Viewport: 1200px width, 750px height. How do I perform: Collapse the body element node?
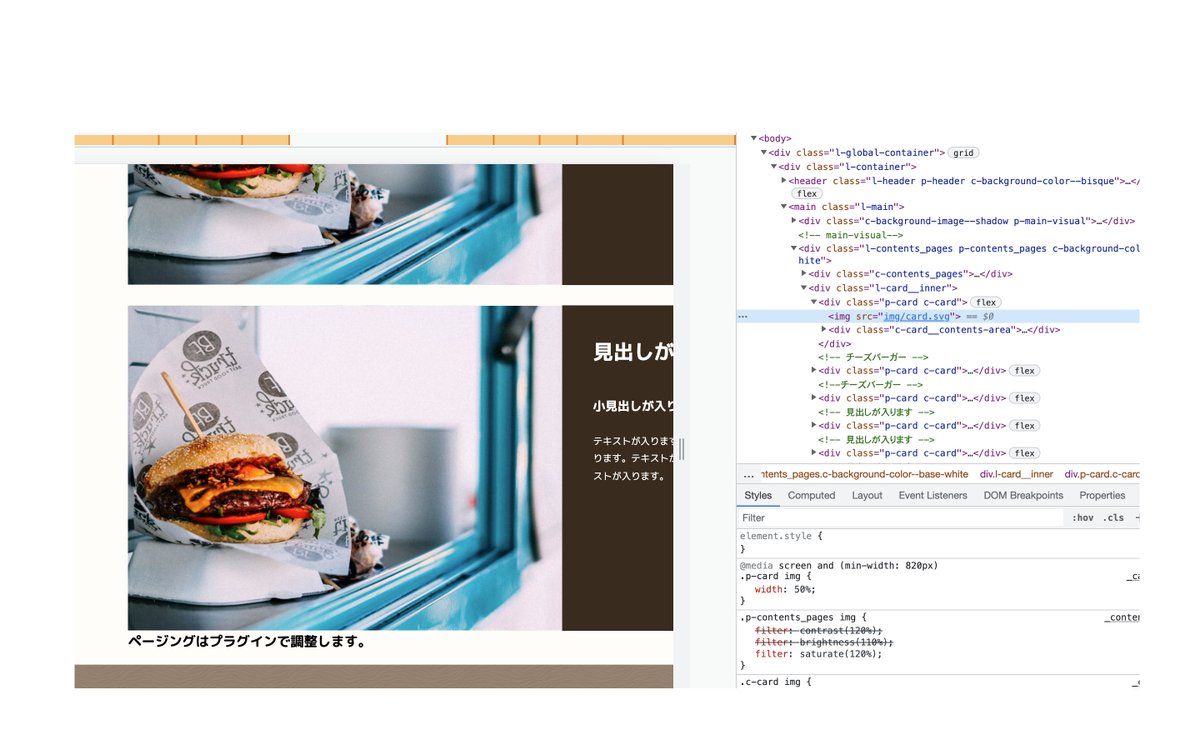click(754, 139)
